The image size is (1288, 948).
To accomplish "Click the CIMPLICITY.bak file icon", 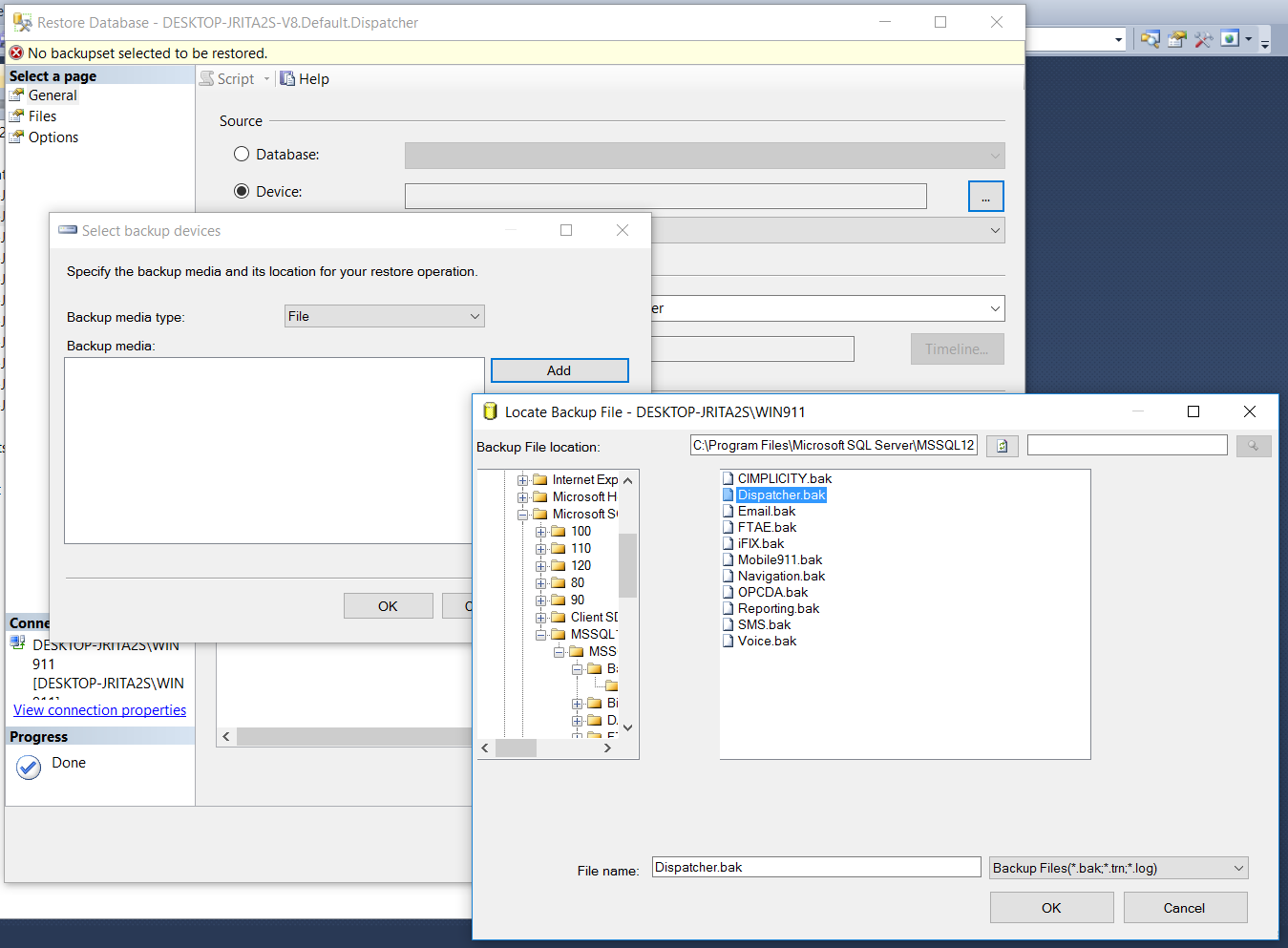I will pos(728,478).
